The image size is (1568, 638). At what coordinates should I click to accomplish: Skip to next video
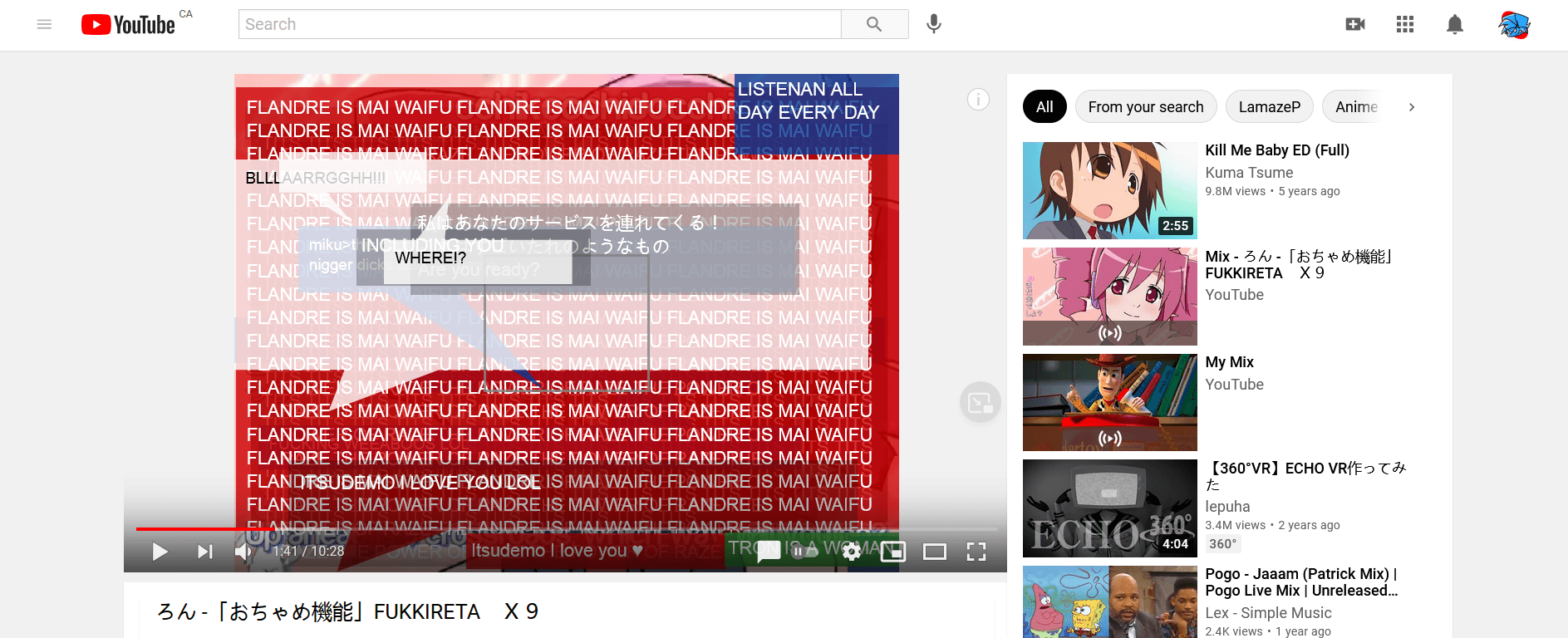tap(204, 552)
